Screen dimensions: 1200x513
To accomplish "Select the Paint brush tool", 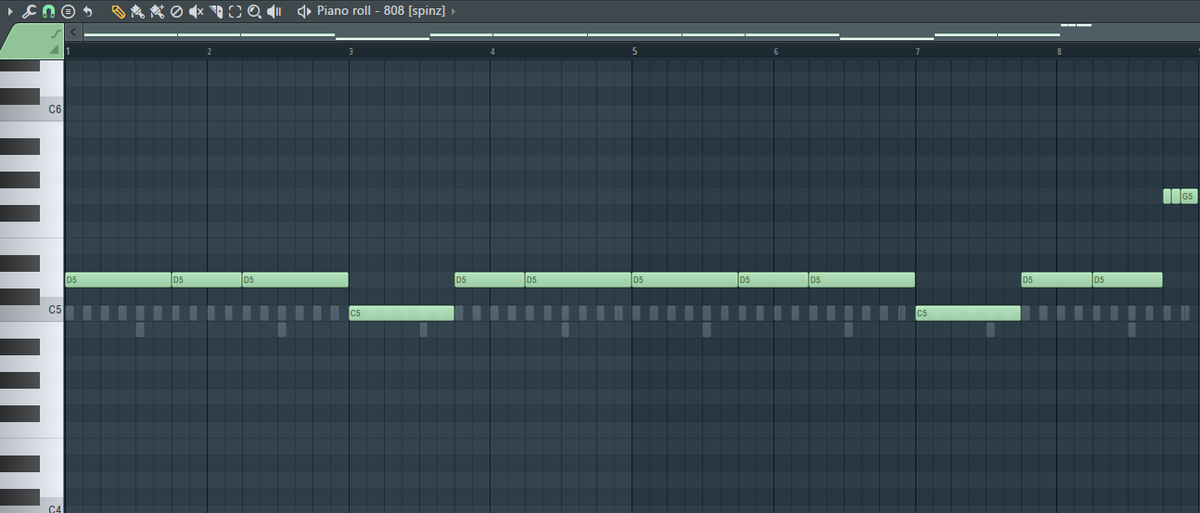I will pyautogui.click(x=137, y=12).
